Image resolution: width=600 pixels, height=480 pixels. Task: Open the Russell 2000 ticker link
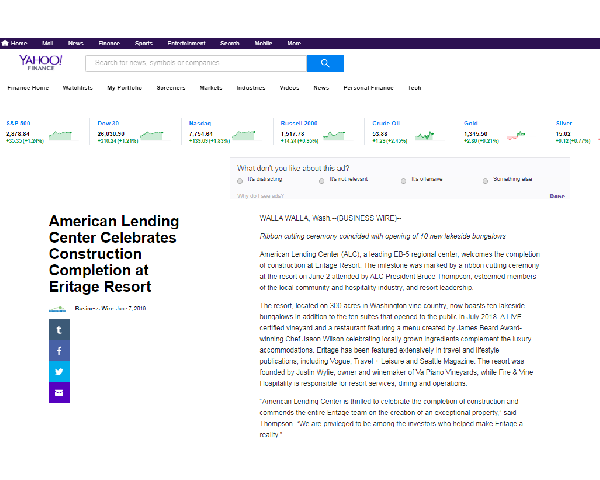pos(299,123)
